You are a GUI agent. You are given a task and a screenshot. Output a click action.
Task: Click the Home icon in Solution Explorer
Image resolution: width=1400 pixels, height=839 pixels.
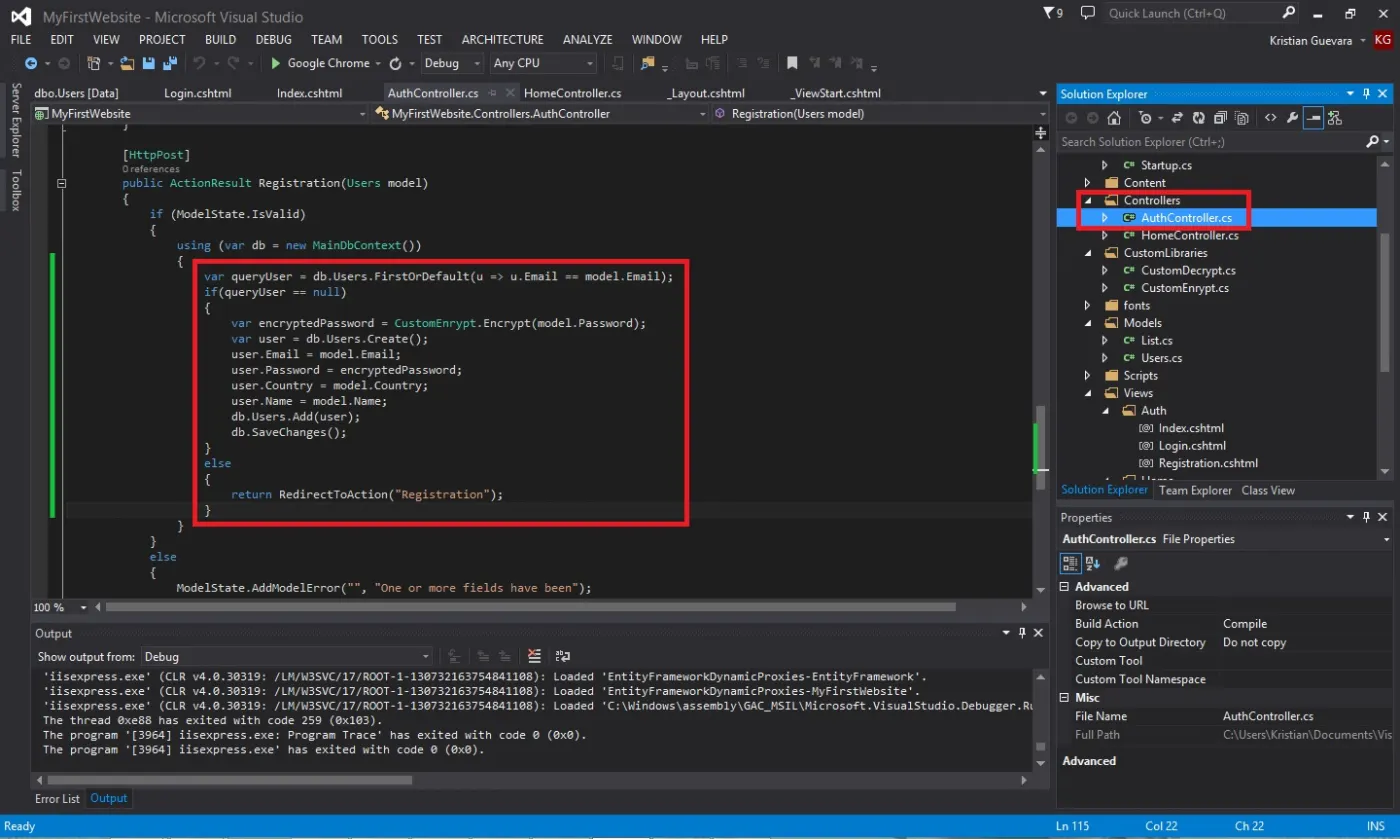click(x=1114, y=118)
